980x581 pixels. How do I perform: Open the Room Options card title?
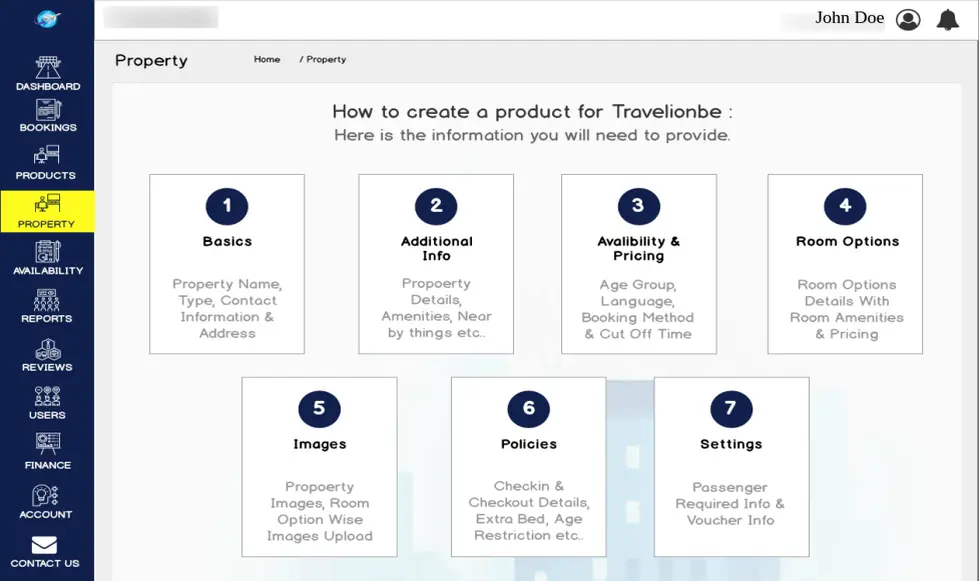click(848, 241)
